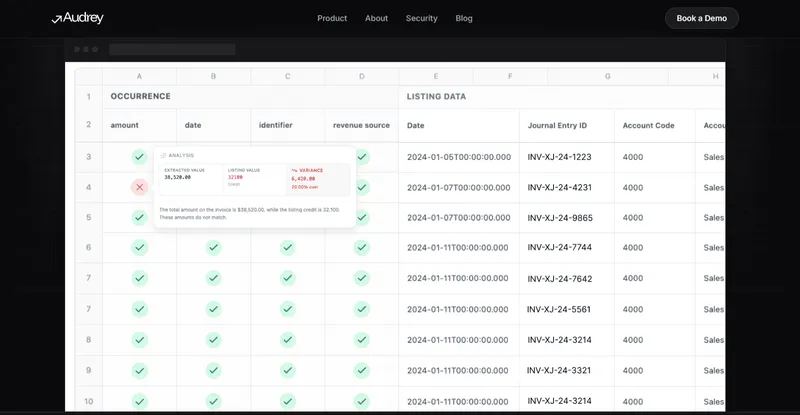Click date checkmark for INV-XJ-24-5561 row
The height and width of the screenshot is (415, 800).
tap(213, 309)
